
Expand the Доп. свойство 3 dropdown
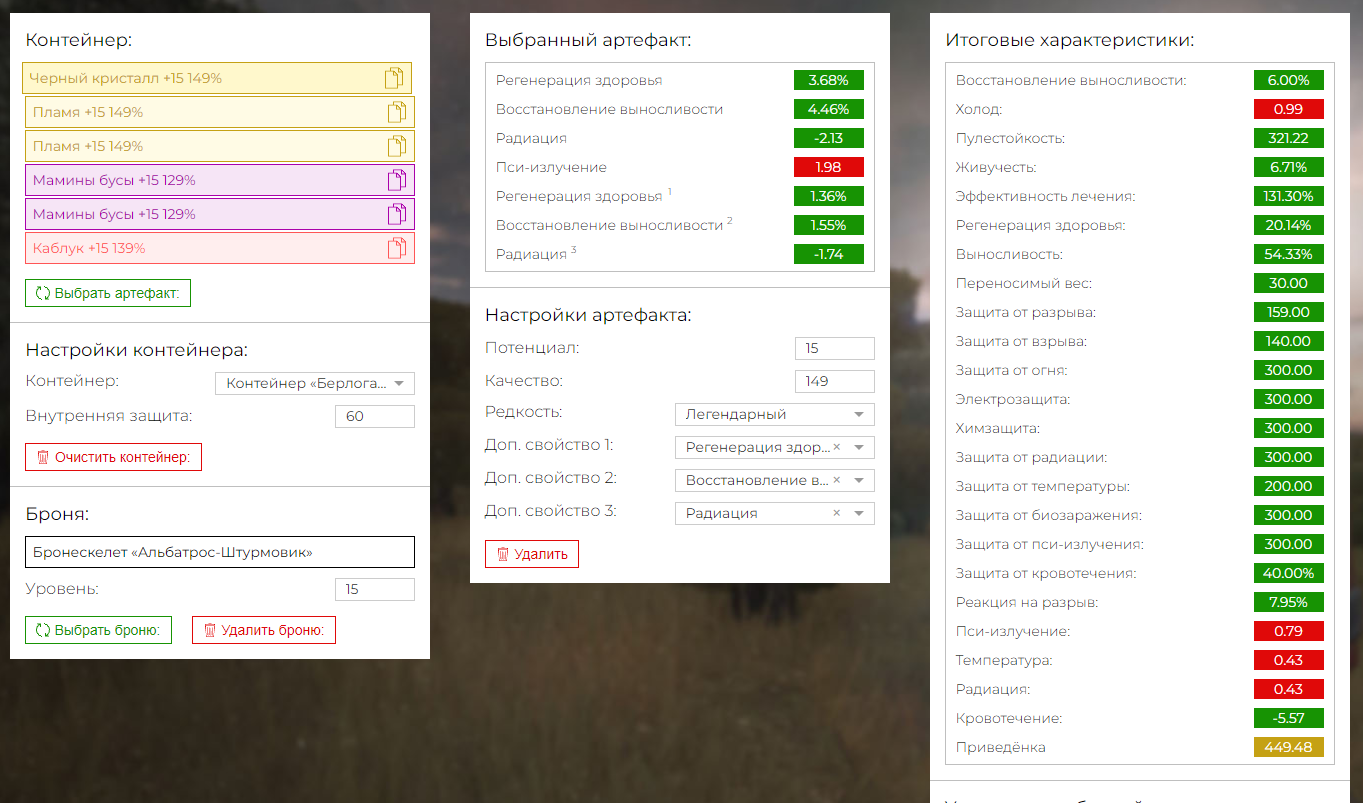point(859,513)
